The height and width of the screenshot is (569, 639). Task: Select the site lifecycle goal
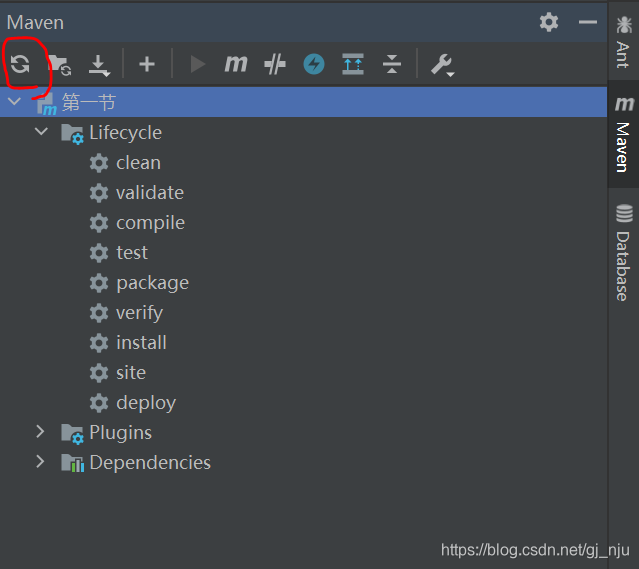click(x=131, y=373)
